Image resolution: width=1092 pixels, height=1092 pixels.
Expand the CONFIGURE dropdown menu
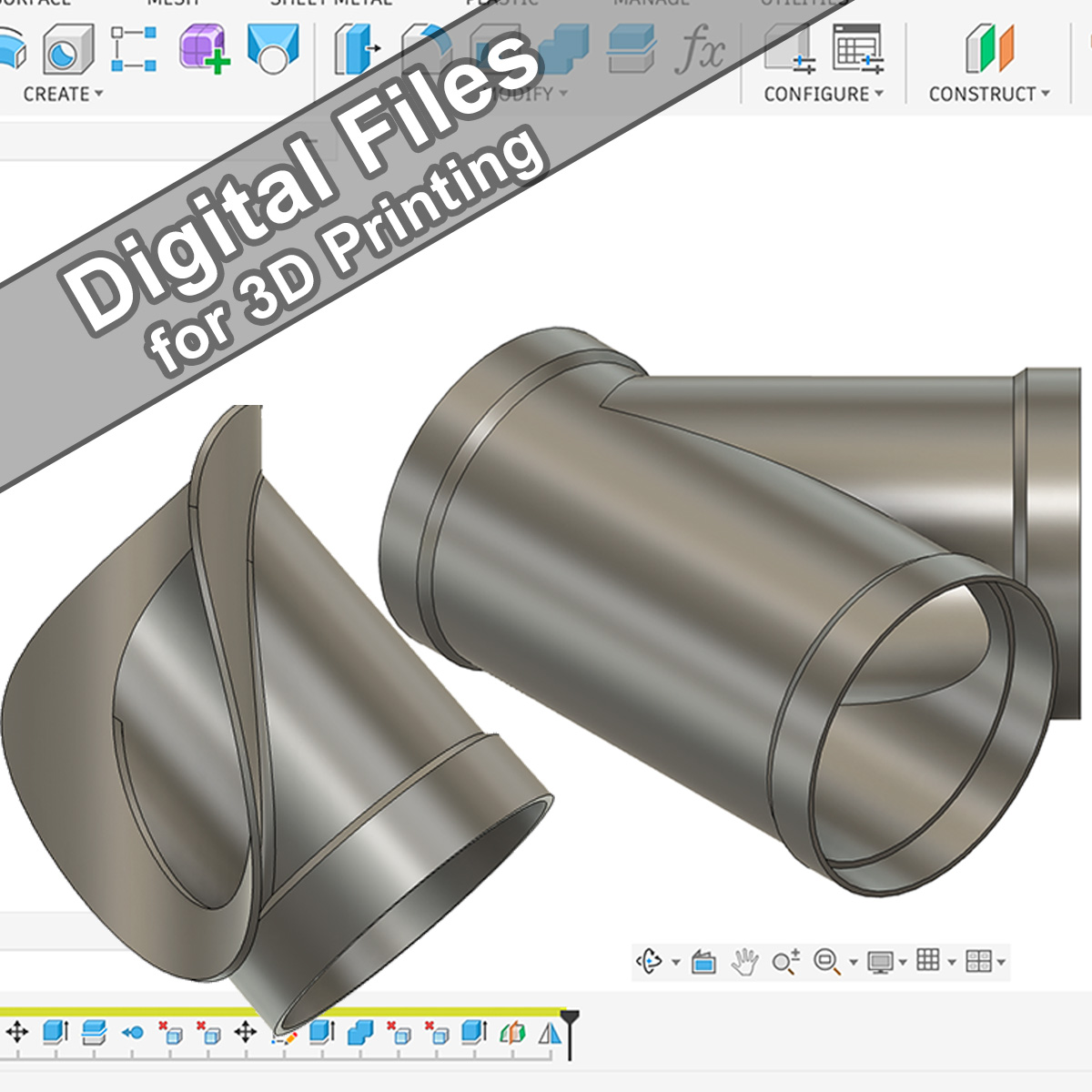click(x=824, y=94)
